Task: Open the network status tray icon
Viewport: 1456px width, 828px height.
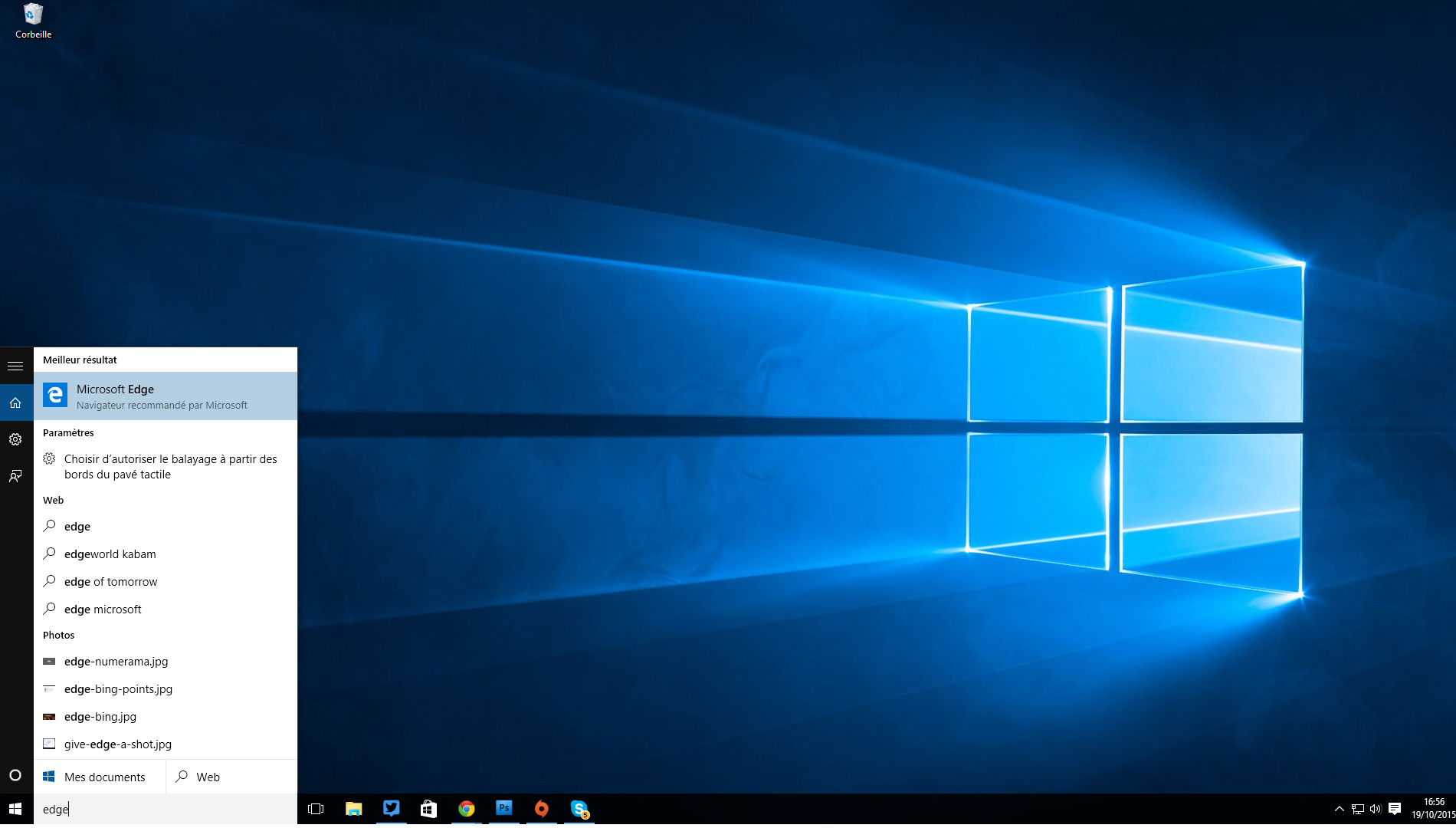Action: pos(1357,809)
